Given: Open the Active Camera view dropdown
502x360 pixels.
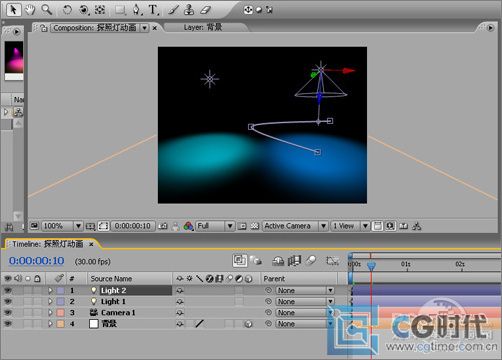Looking at the screenshot, I should coord(295,226).
